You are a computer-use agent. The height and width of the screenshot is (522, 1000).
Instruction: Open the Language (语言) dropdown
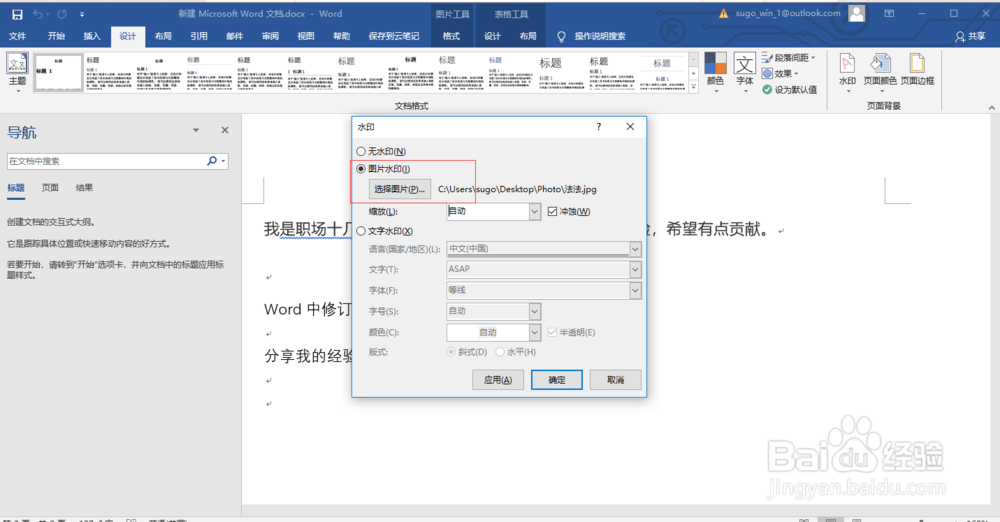click(x=635, y=249)
